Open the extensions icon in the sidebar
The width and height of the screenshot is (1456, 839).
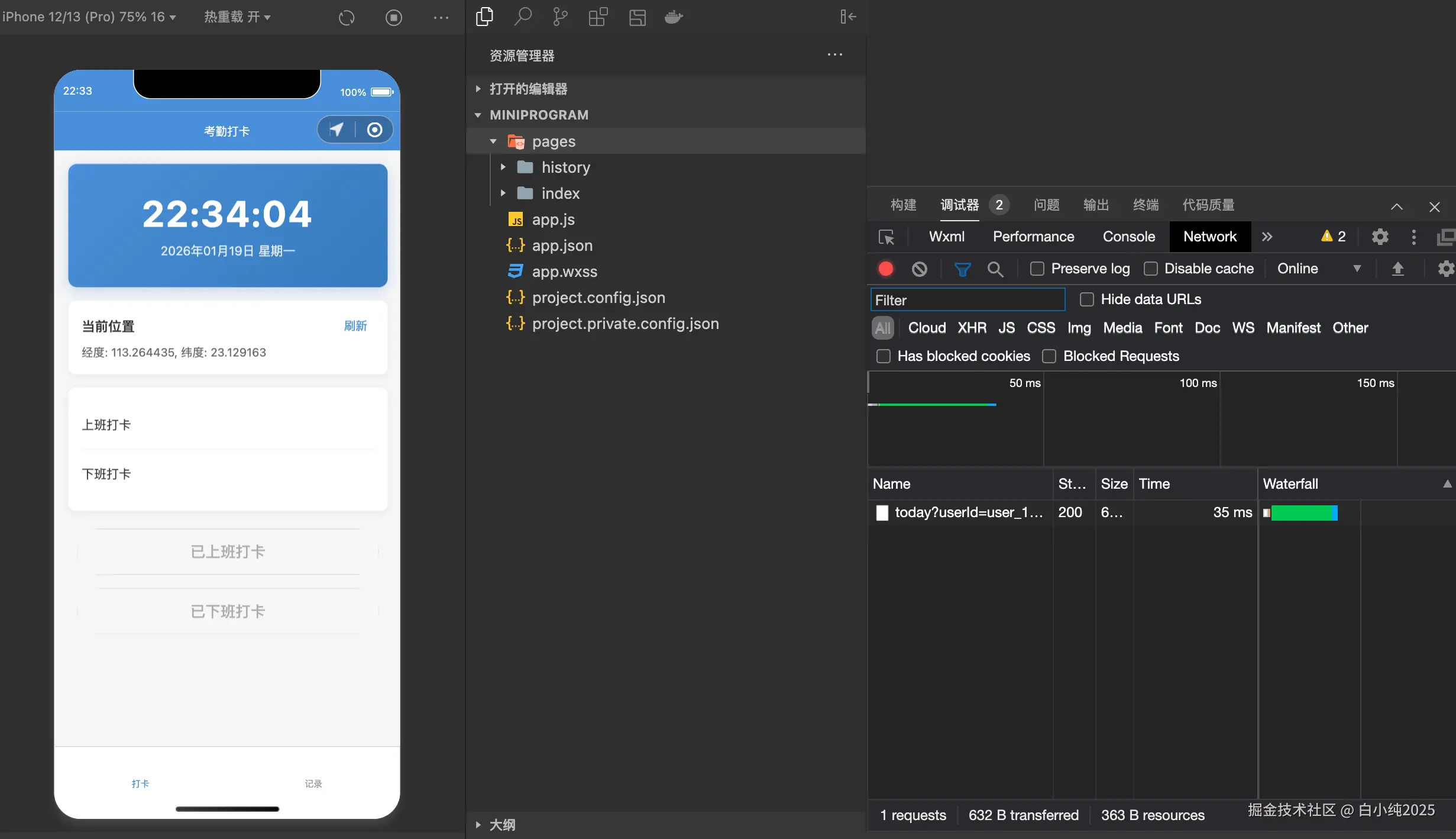click(x=598, y=17)
